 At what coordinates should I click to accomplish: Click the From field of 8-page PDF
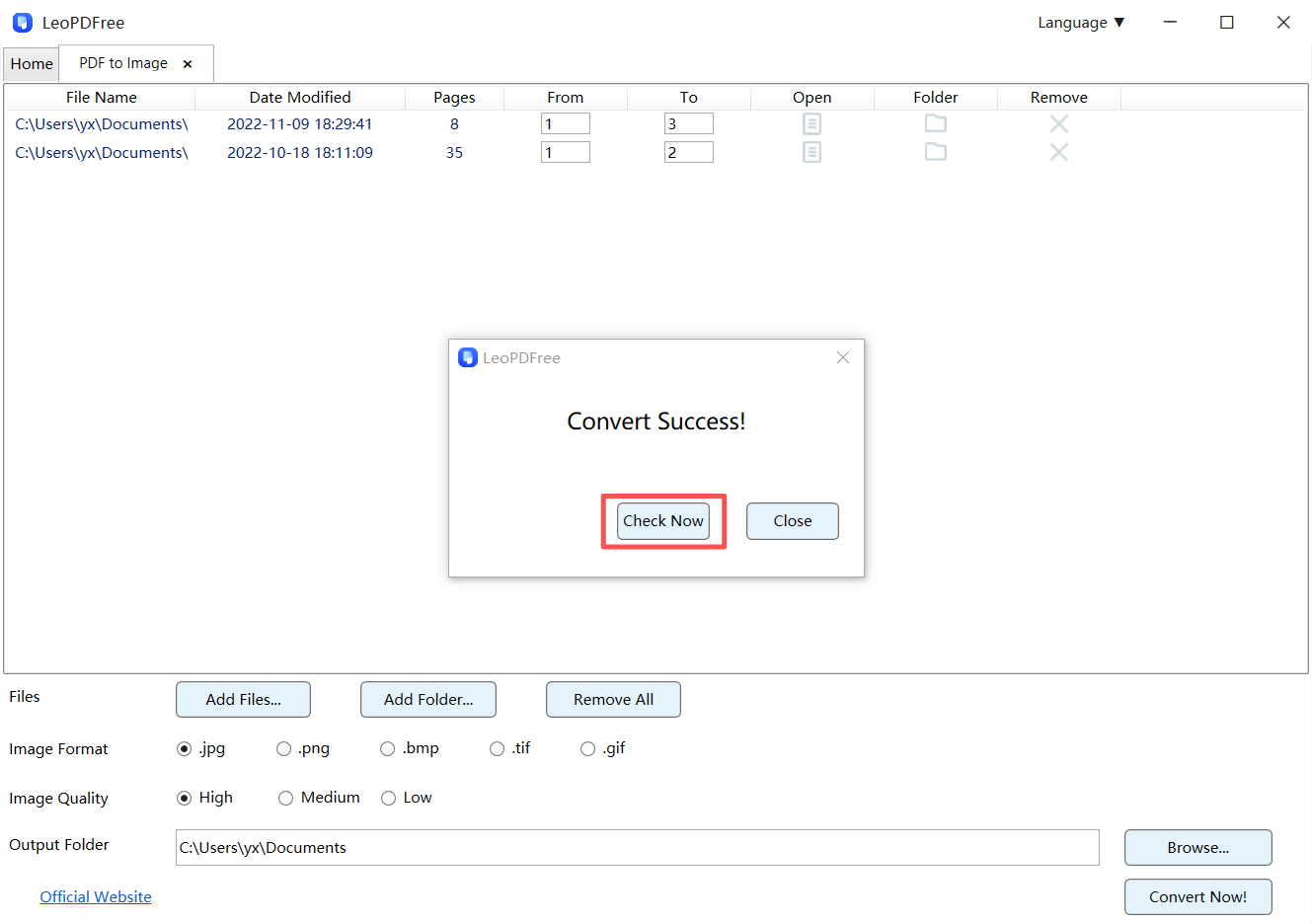[x=566, y=123]
